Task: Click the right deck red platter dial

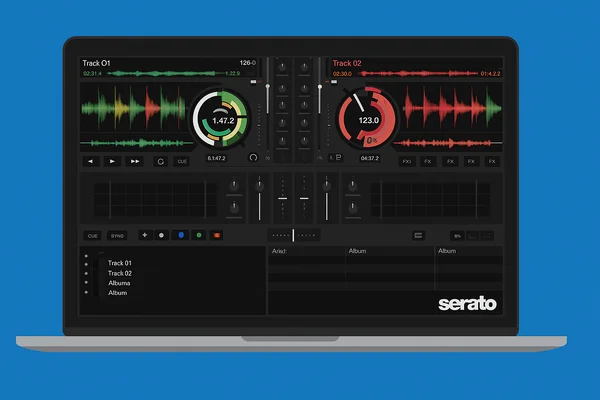Action: (369, 121)
